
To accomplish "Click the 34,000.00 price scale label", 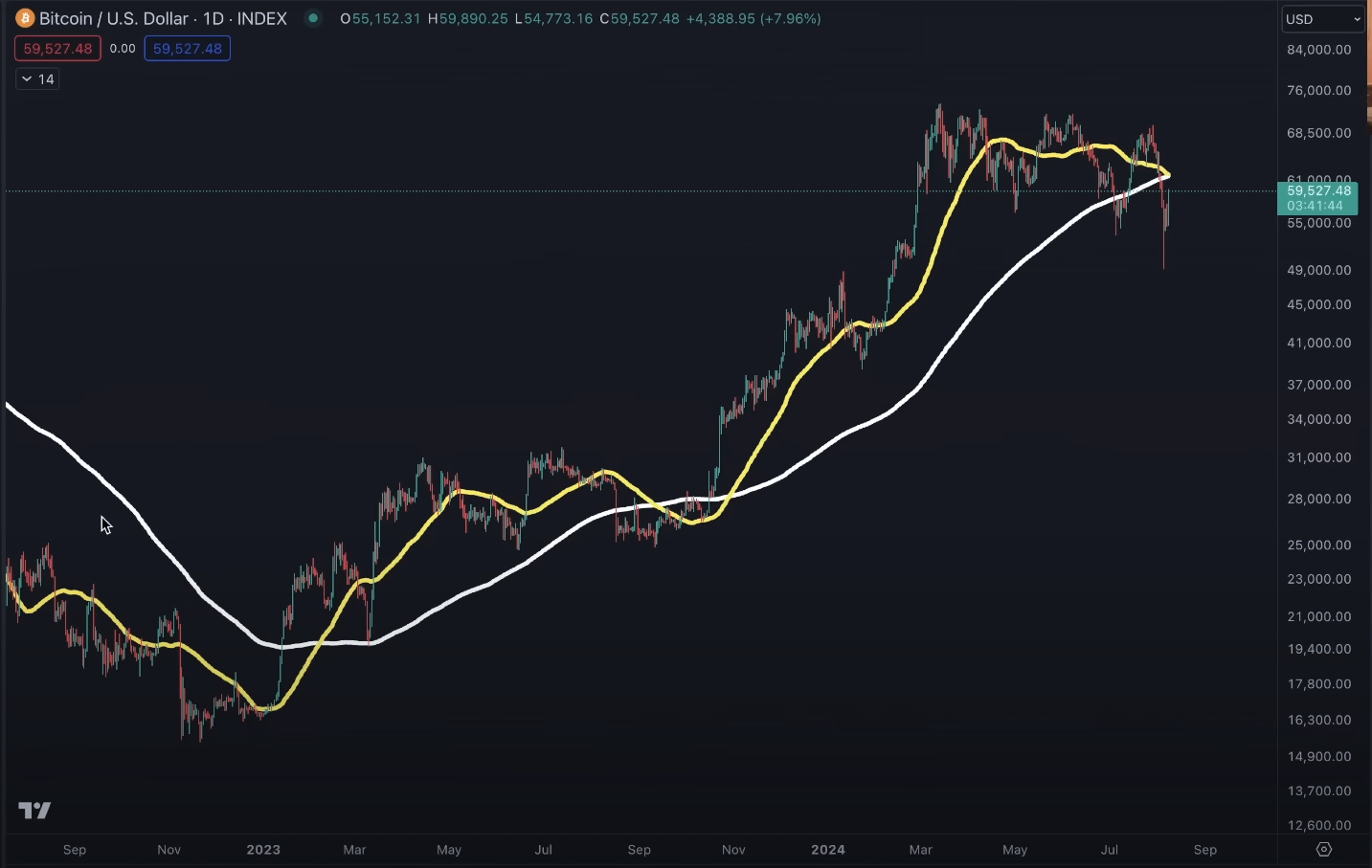I will (1319, 420).
